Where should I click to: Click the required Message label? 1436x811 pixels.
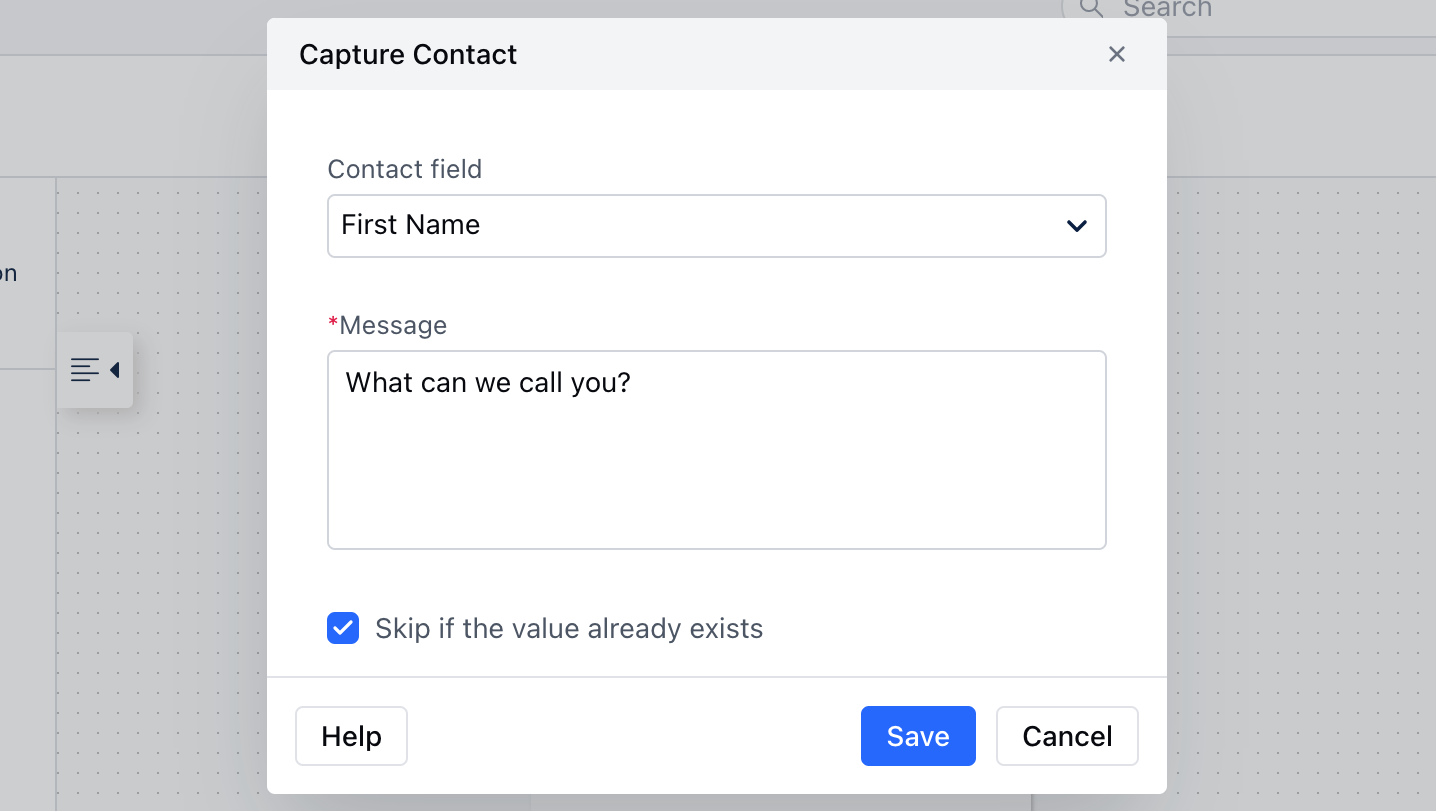[x=388, y=325]
